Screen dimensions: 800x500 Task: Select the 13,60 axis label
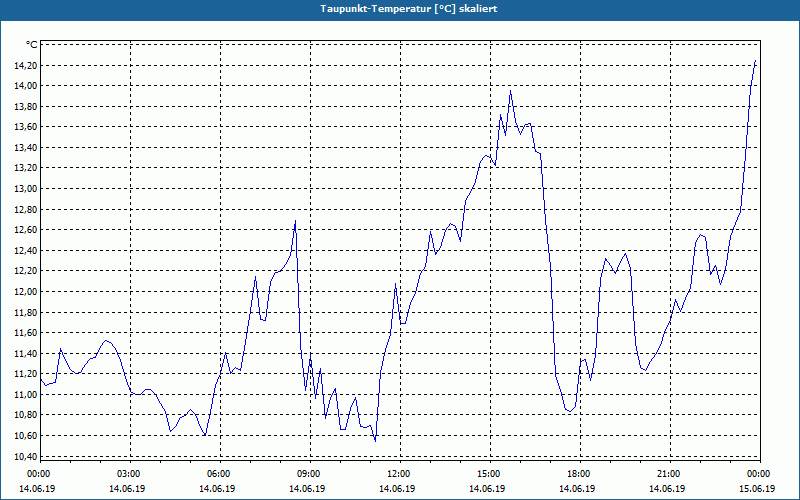[27, 127]
